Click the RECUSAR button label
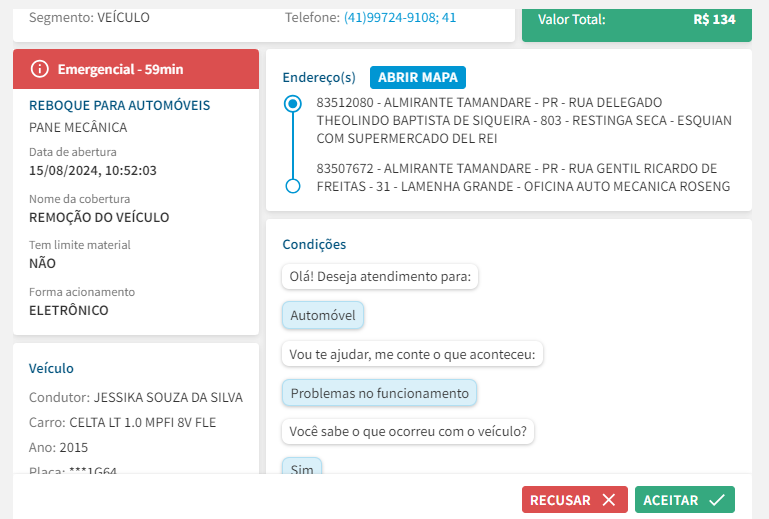Image resolution: width=769 pixels, height=519 pixels. (560, 500)
